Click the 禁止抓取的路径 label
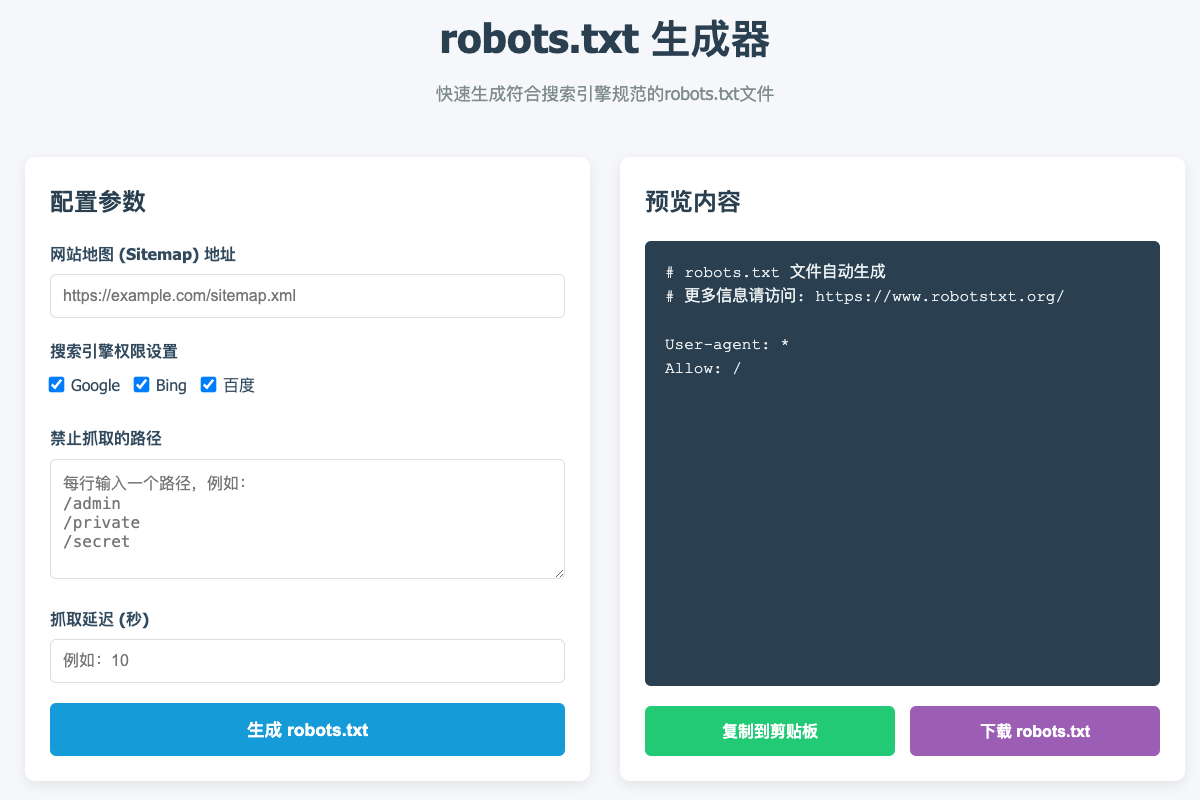The image size is (1200, 800). [106, 438]
